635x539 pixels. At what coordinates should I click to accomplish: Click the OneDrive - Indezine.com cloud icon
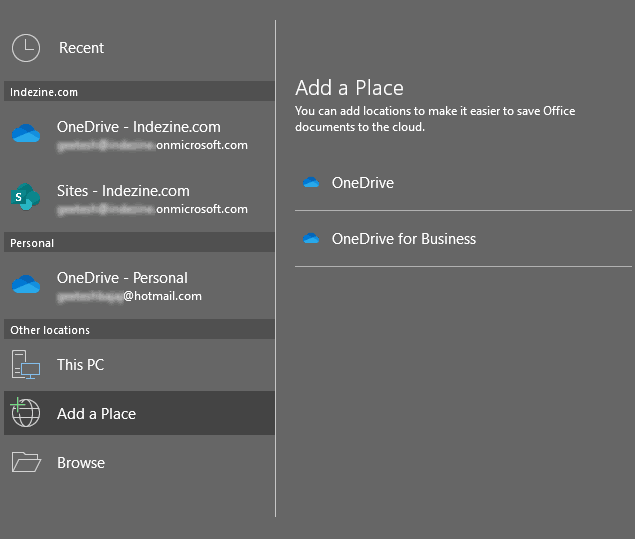[x=25, y=135]
